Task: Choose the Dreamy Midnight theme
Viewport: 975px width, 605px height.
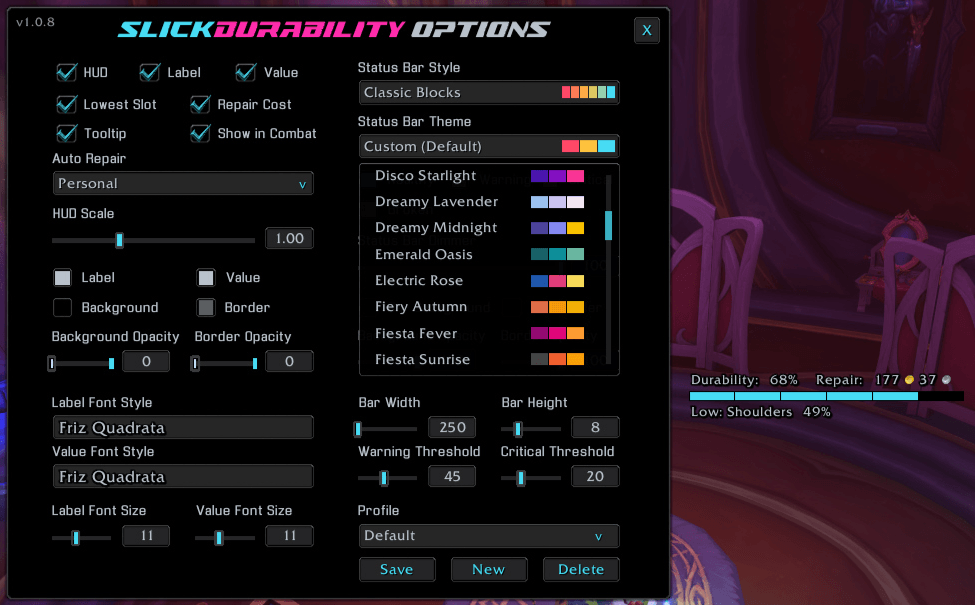Action: pyautogui.click(x=479, y=228)
